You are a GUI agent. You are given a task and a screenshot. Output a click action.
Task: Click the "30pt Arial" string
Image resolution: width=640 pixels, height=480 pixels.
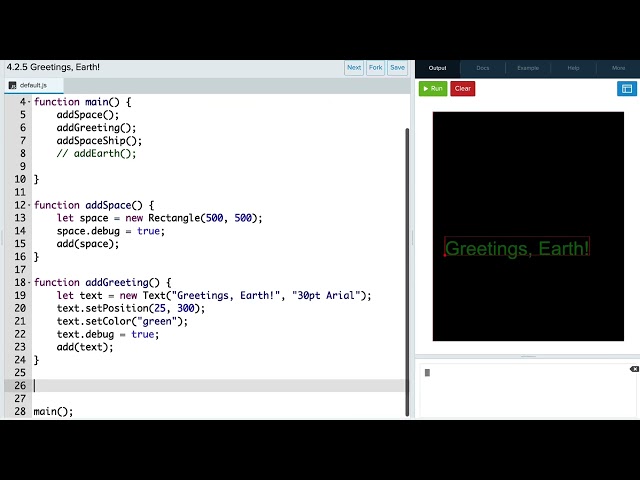pos(326,296)
